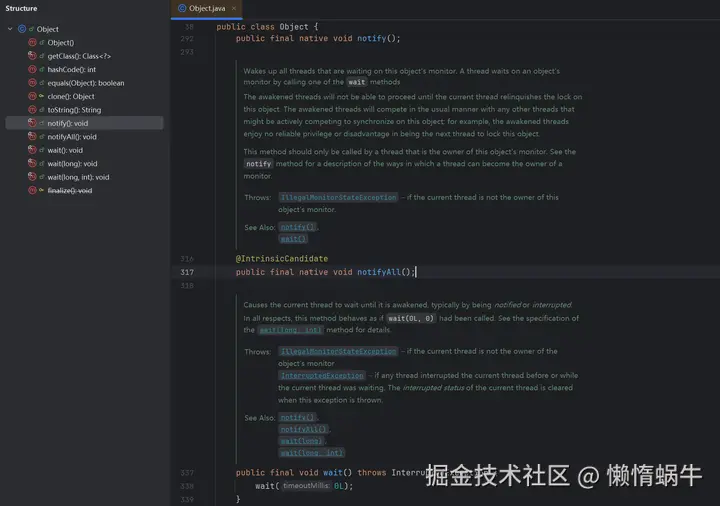Select wait(long, int): void method
This screenshot has width=720, height=506.
click(x=84, y=177)
